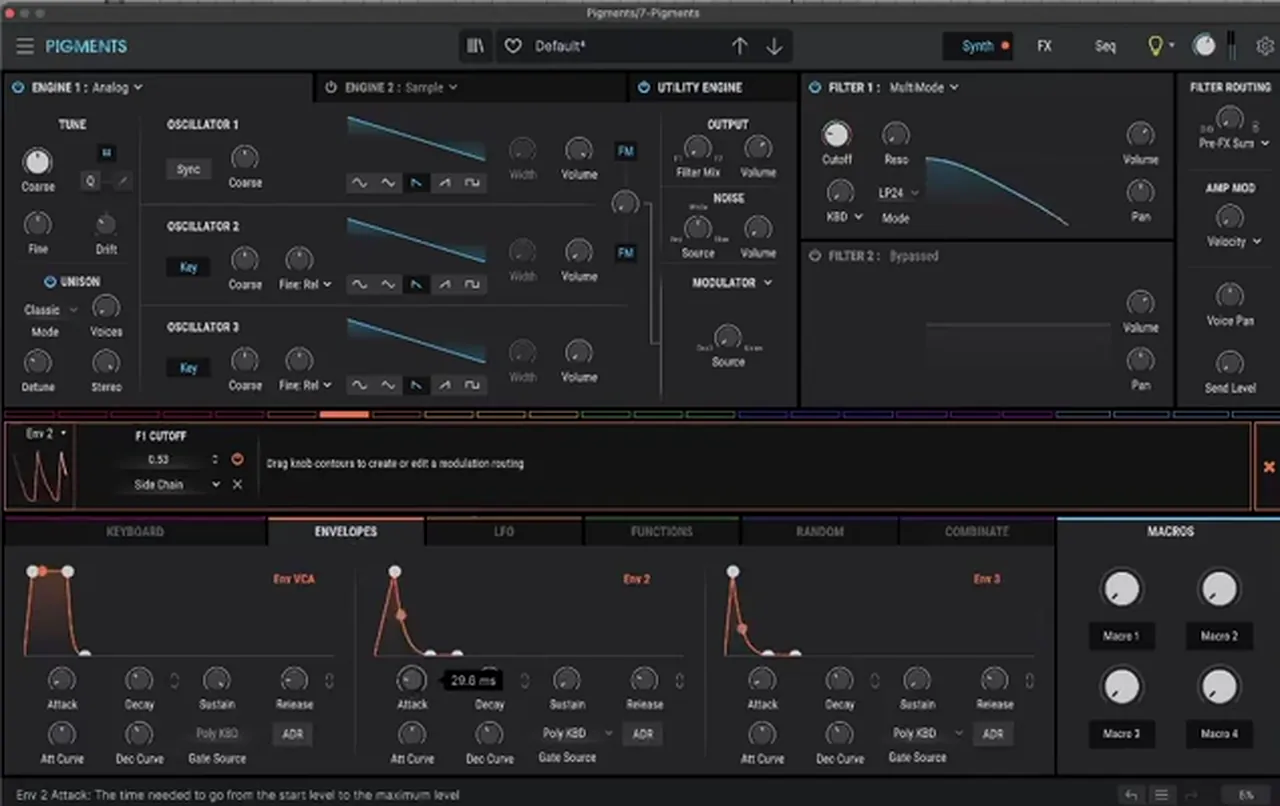Select Oscillator 1 sine waveform icon

click(358, 183)
